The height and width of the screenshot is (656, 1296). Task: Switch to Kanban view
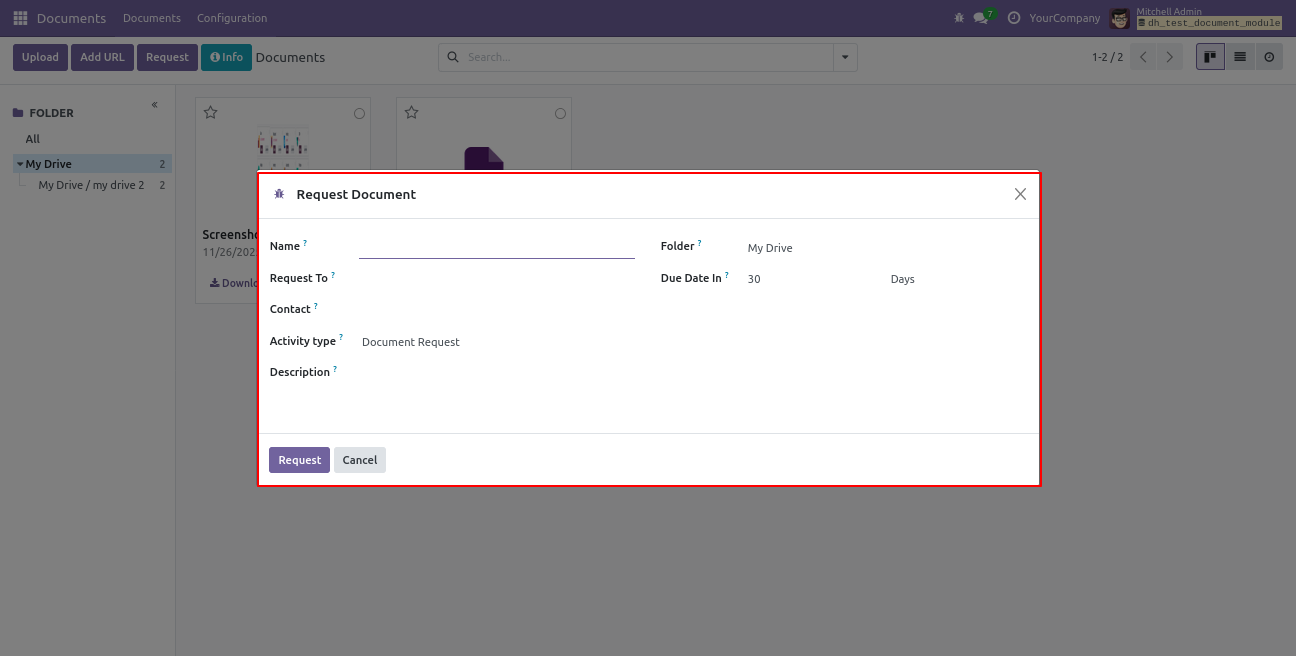(x=1210, y=57)
